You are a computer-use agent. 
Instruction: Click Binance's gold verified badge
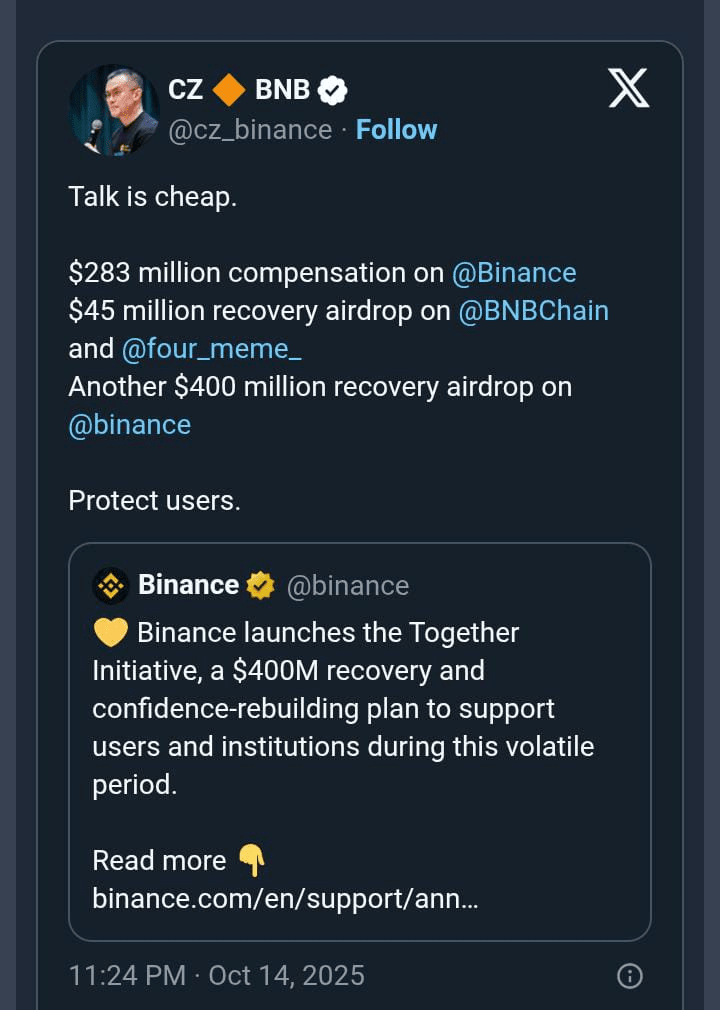pos(261,585)
